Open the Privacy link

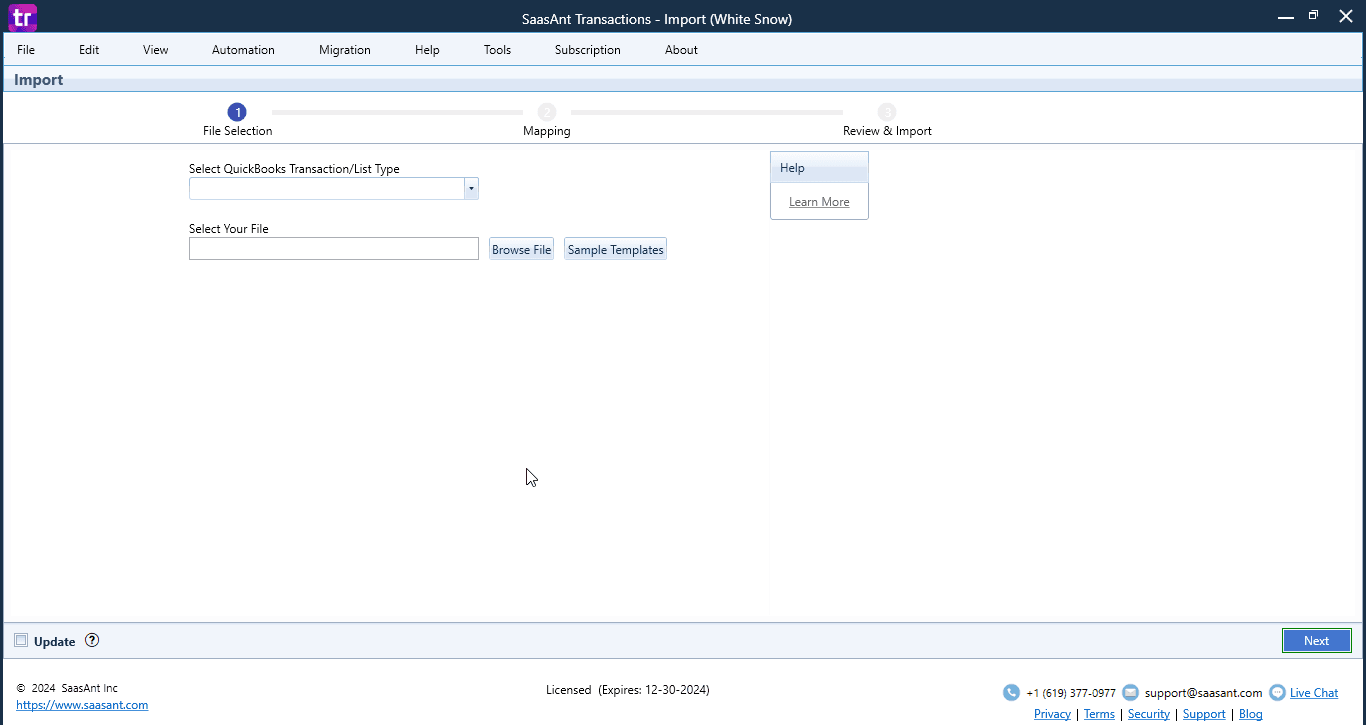(1052, 714)
